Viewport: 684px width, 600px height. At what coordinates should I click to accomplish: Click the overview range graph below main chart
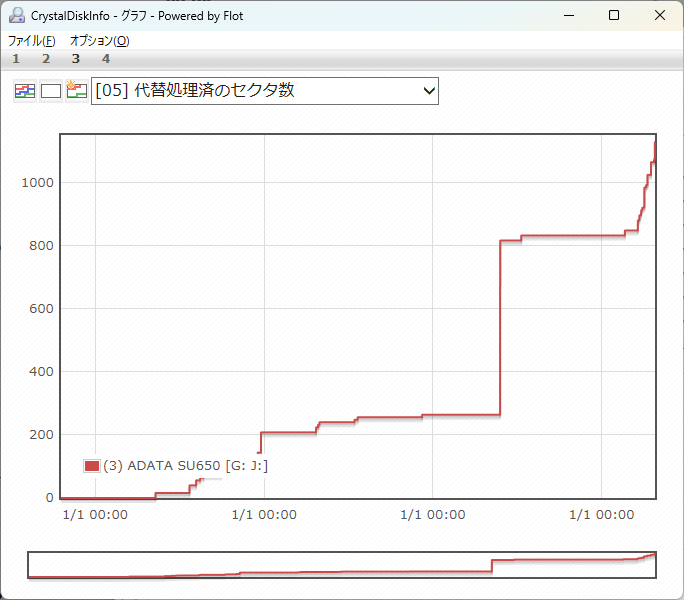(342, 565)
